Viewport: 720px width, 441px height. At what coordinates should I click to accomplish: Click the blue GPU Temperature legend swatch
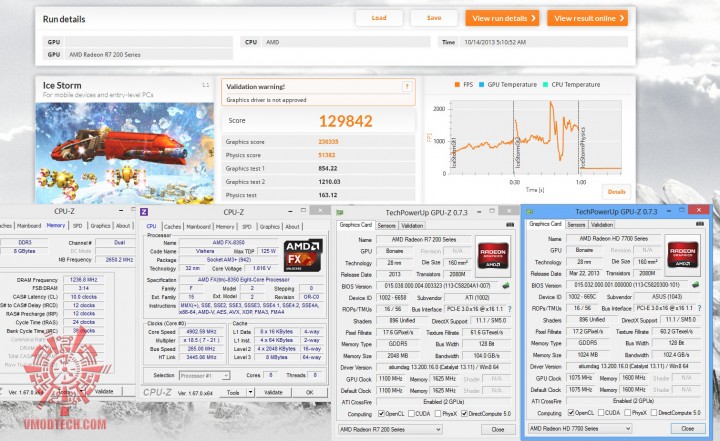click(481, 85)
